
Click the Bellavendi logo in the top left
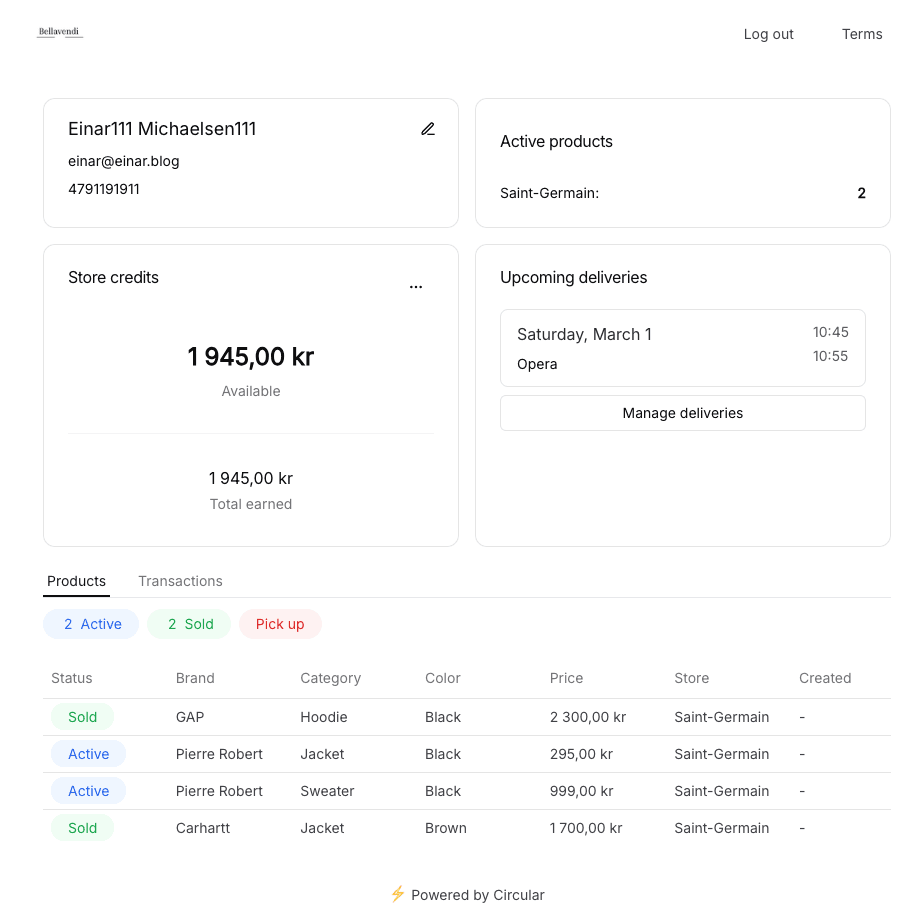pos(60,31)
